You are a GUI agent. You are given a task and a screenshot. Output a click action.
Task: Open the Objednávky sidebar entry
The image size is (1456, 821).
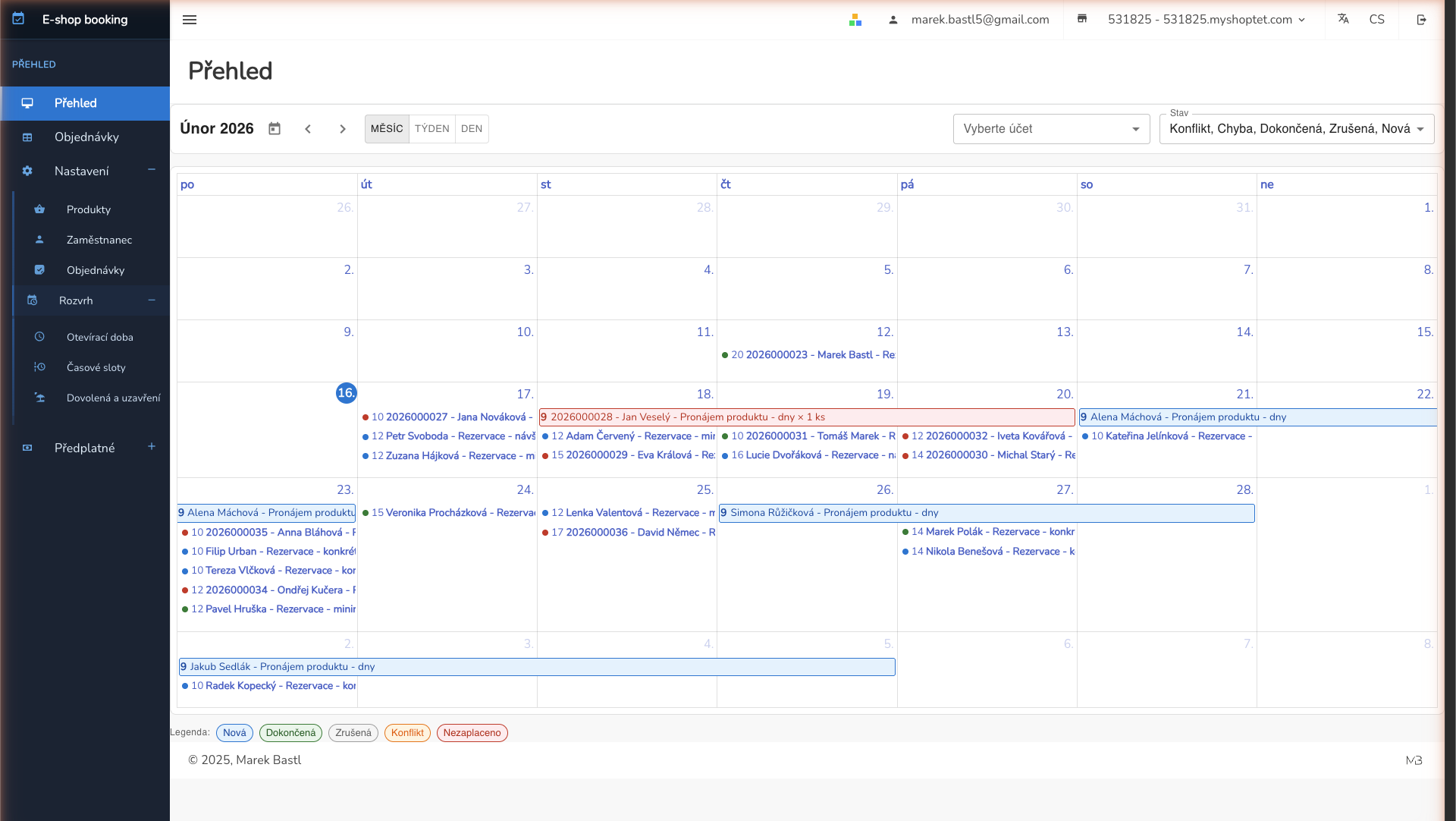pos(86,137)
